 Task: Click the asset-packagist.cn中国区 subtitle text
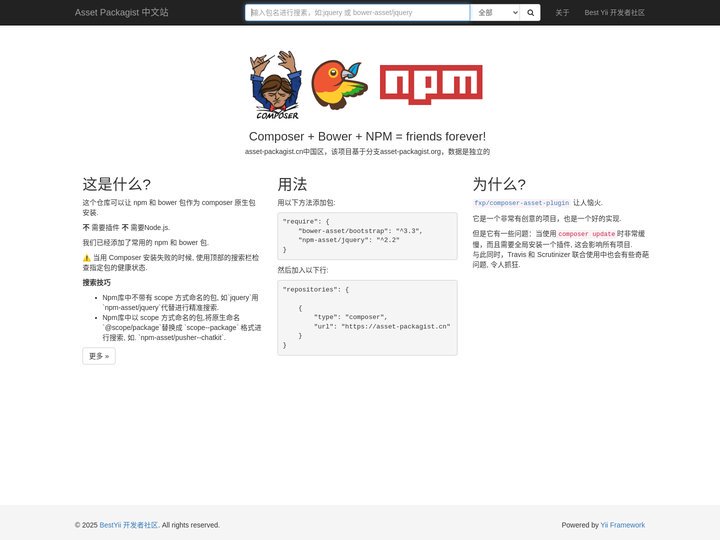pyautogui.click(x=367, y=152)
